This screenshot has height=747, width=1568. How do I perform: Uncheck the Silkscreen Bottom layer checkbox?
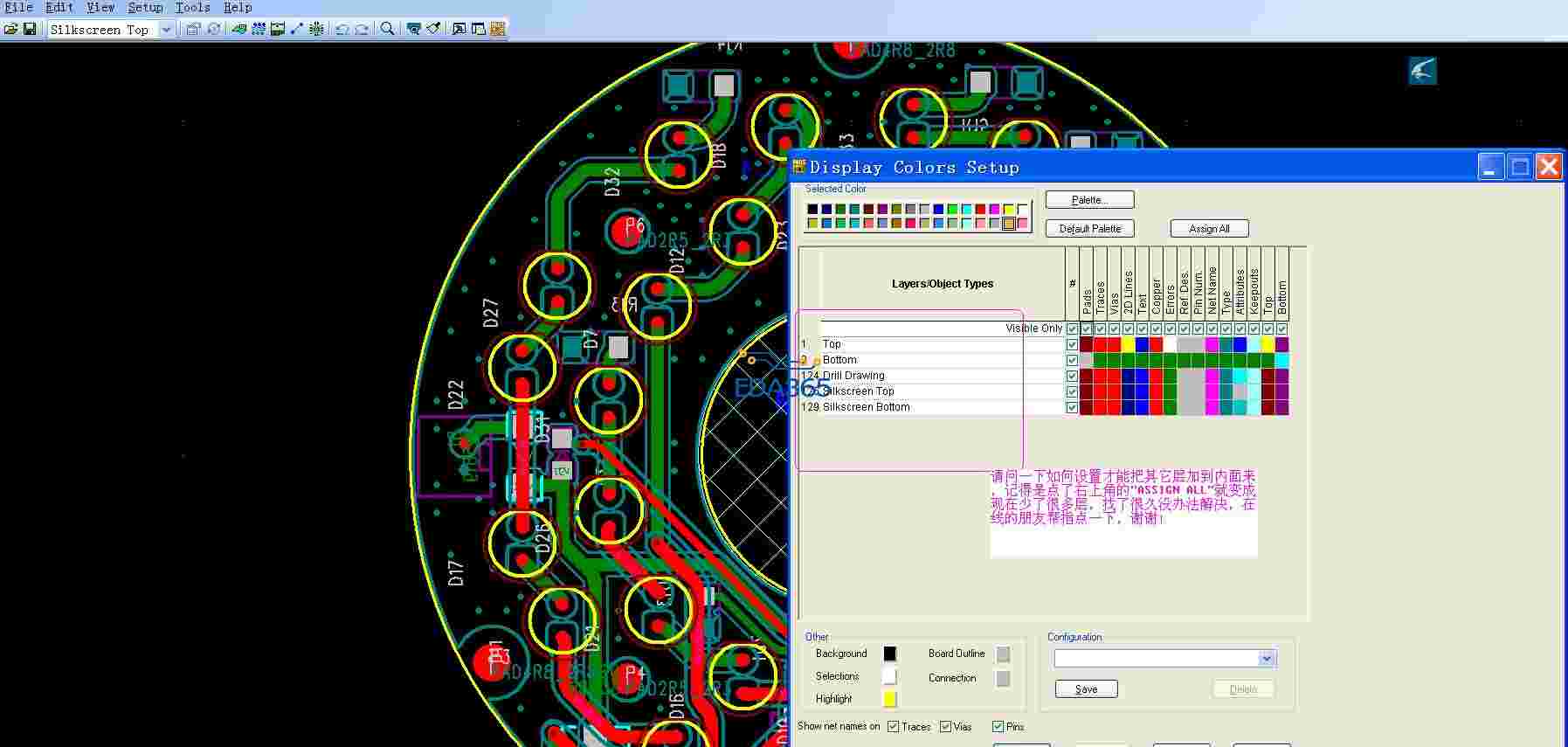point(1072,407)
